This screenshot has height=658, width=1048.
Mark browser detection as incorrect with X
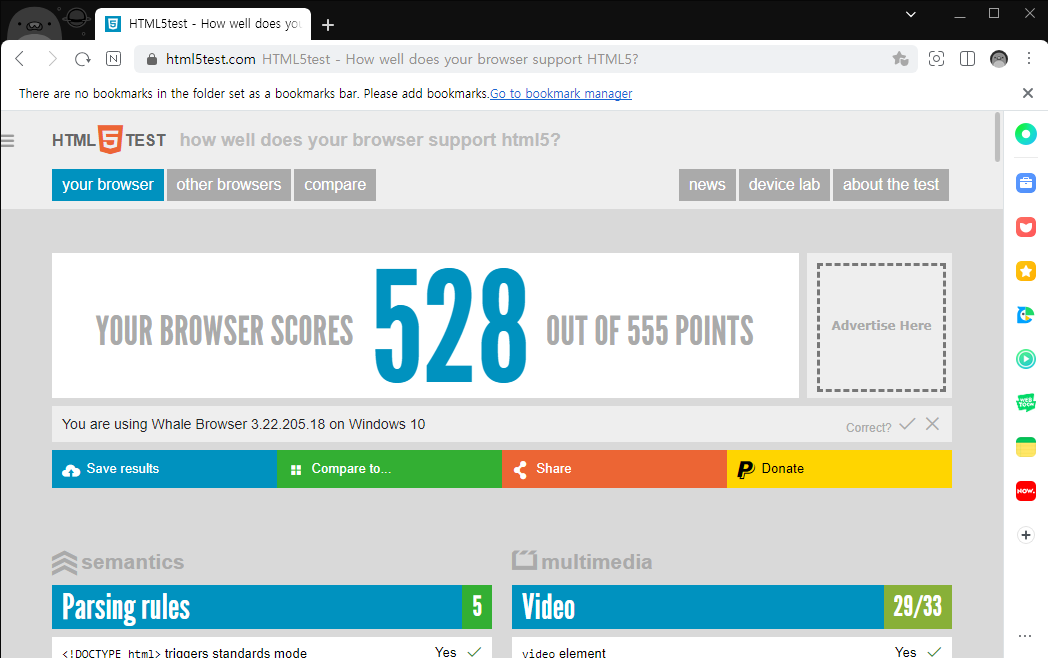pos(932,423)
